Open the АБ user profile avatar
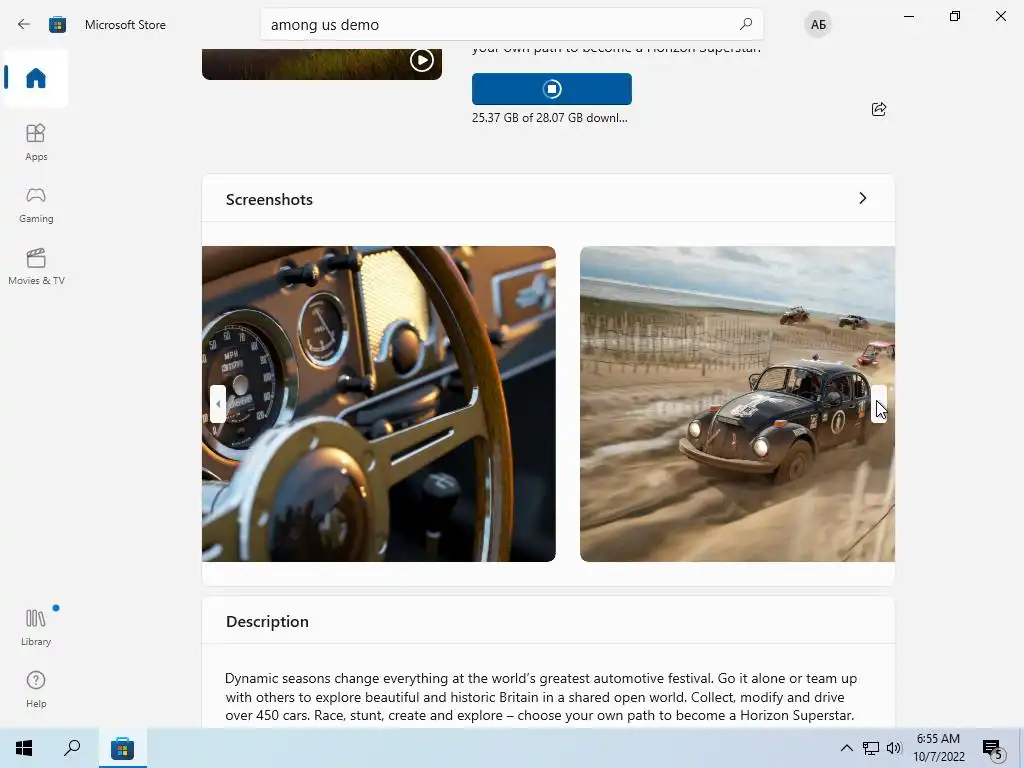The image size is (1024, 768). click(818, 24)
